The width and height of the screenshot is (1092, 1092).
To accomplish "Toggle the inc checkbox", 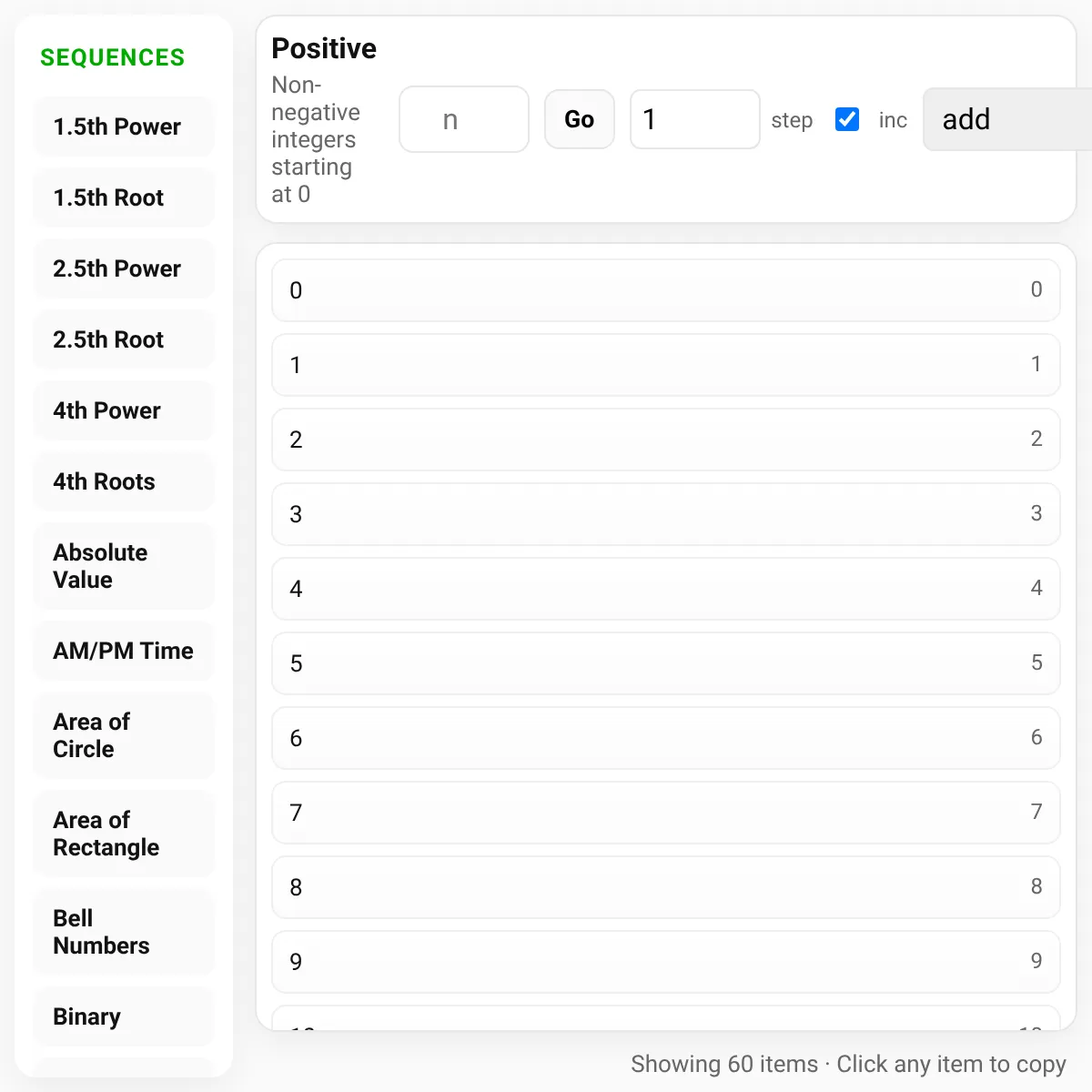I will point(846,119).
